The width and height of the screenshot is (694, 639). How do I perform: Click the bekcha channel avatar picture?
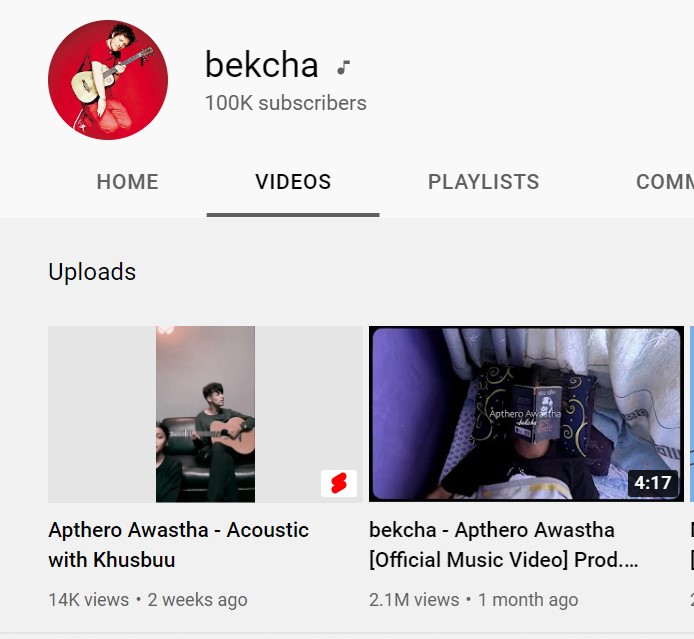pyautogui.click(x=108, y=80)
